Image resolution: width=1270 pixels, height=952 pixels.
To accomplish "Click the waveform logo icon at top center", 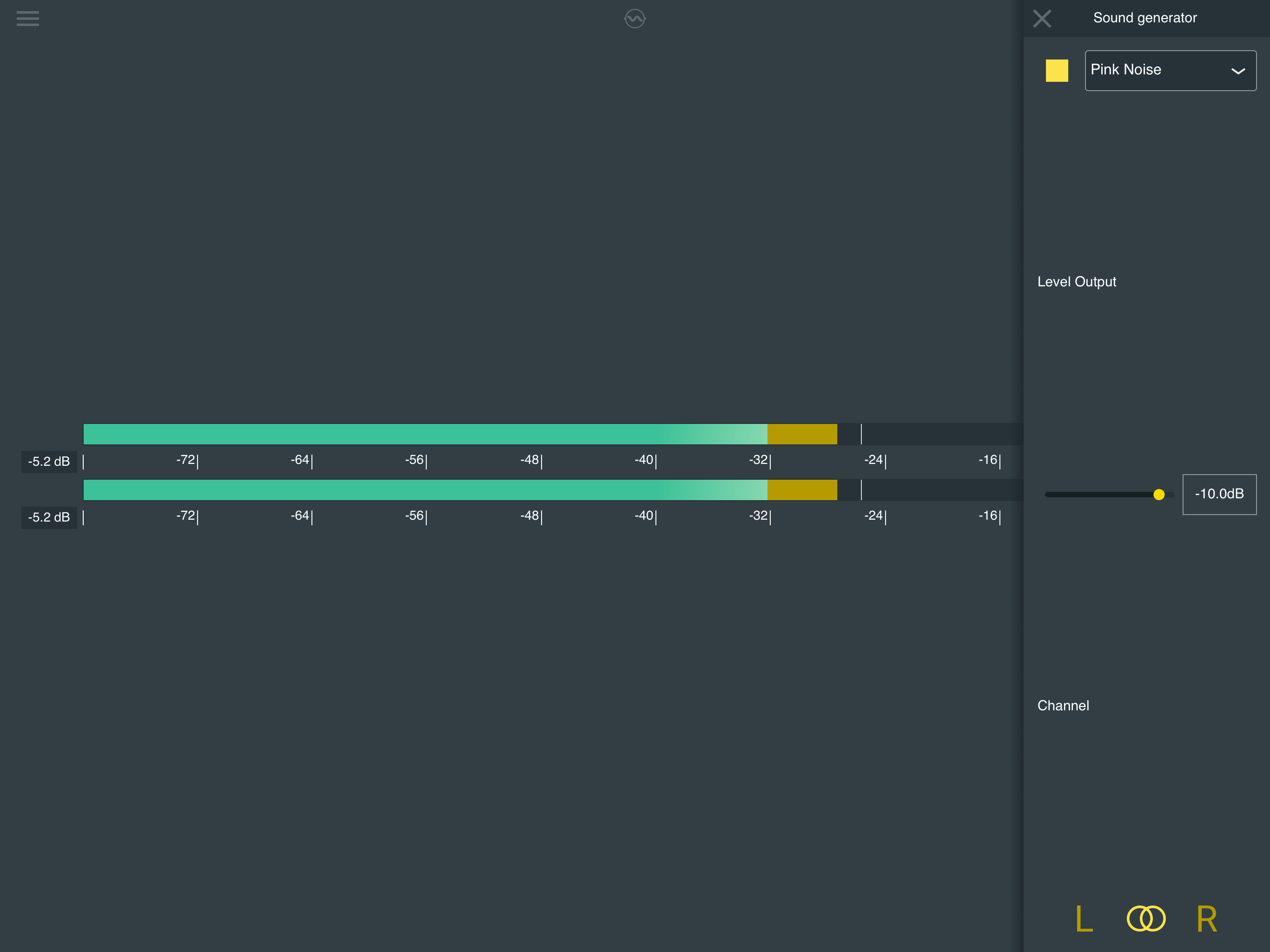I will click(x=635, y=19).
